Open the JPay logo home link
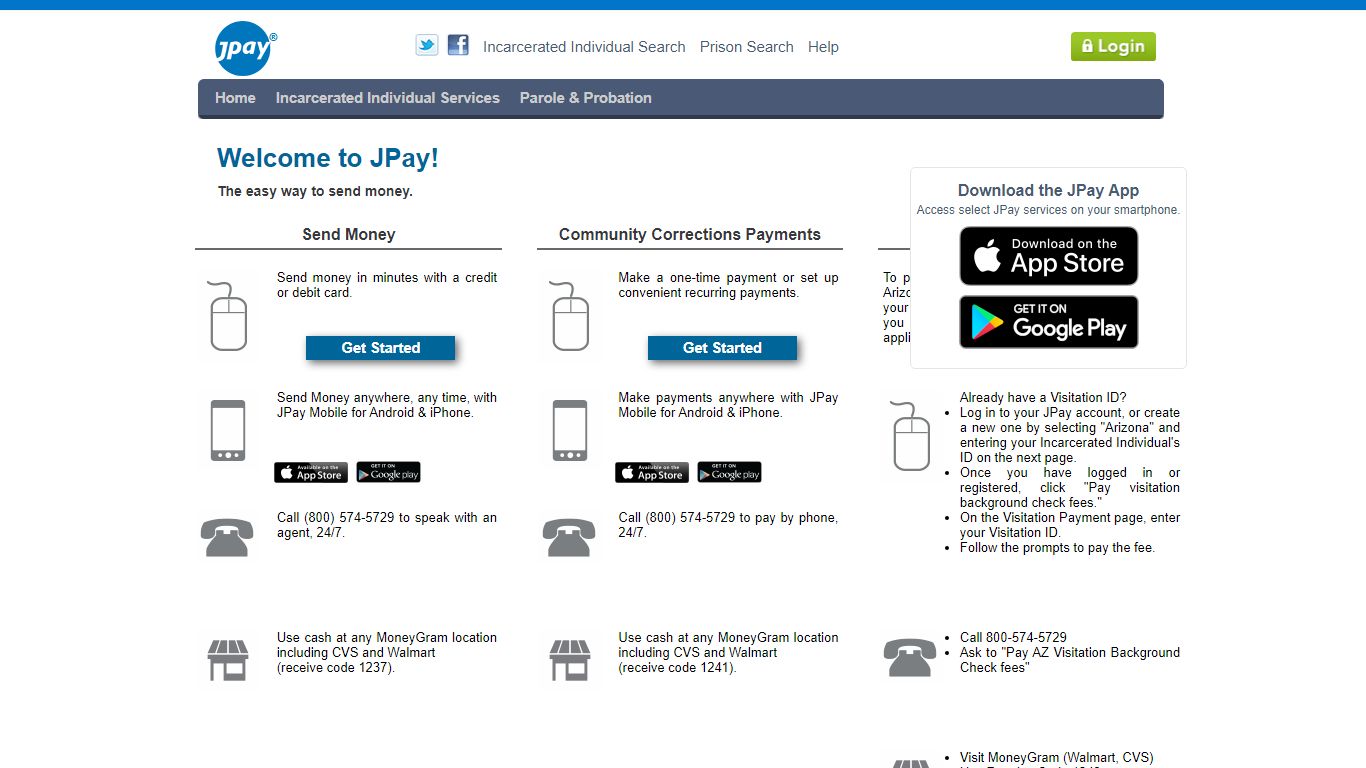This screenshot has width=1366, height=768. point(245,48)
